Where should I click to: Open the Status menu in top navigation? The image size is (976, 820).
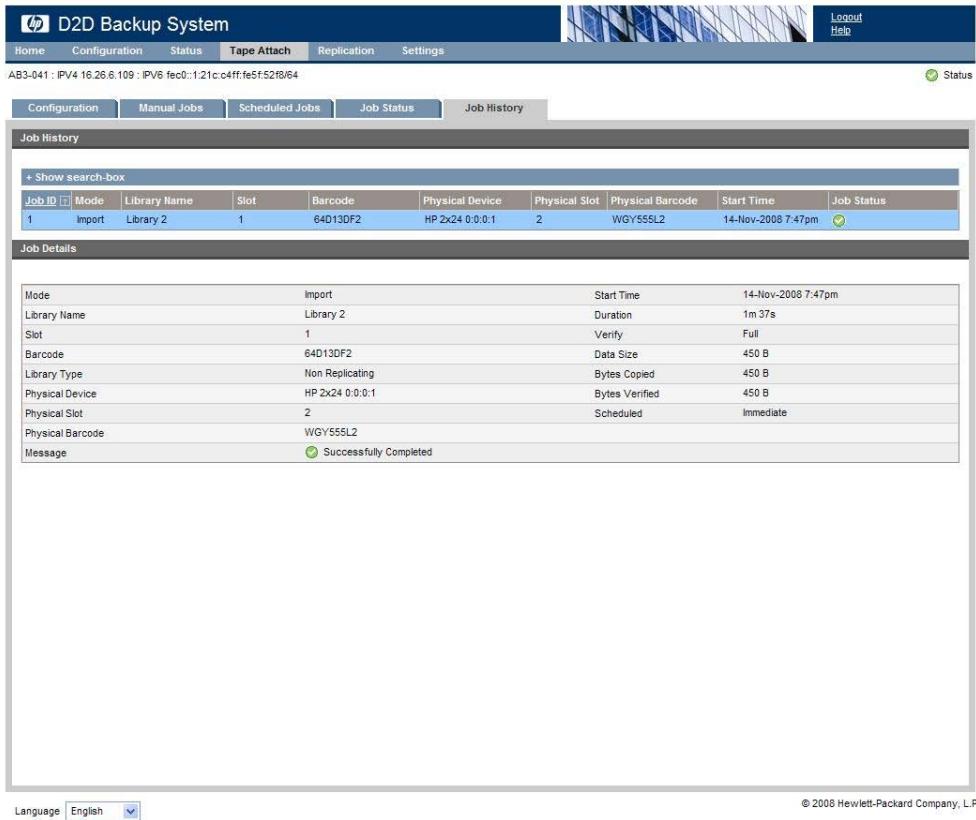[x=185, y=50]
